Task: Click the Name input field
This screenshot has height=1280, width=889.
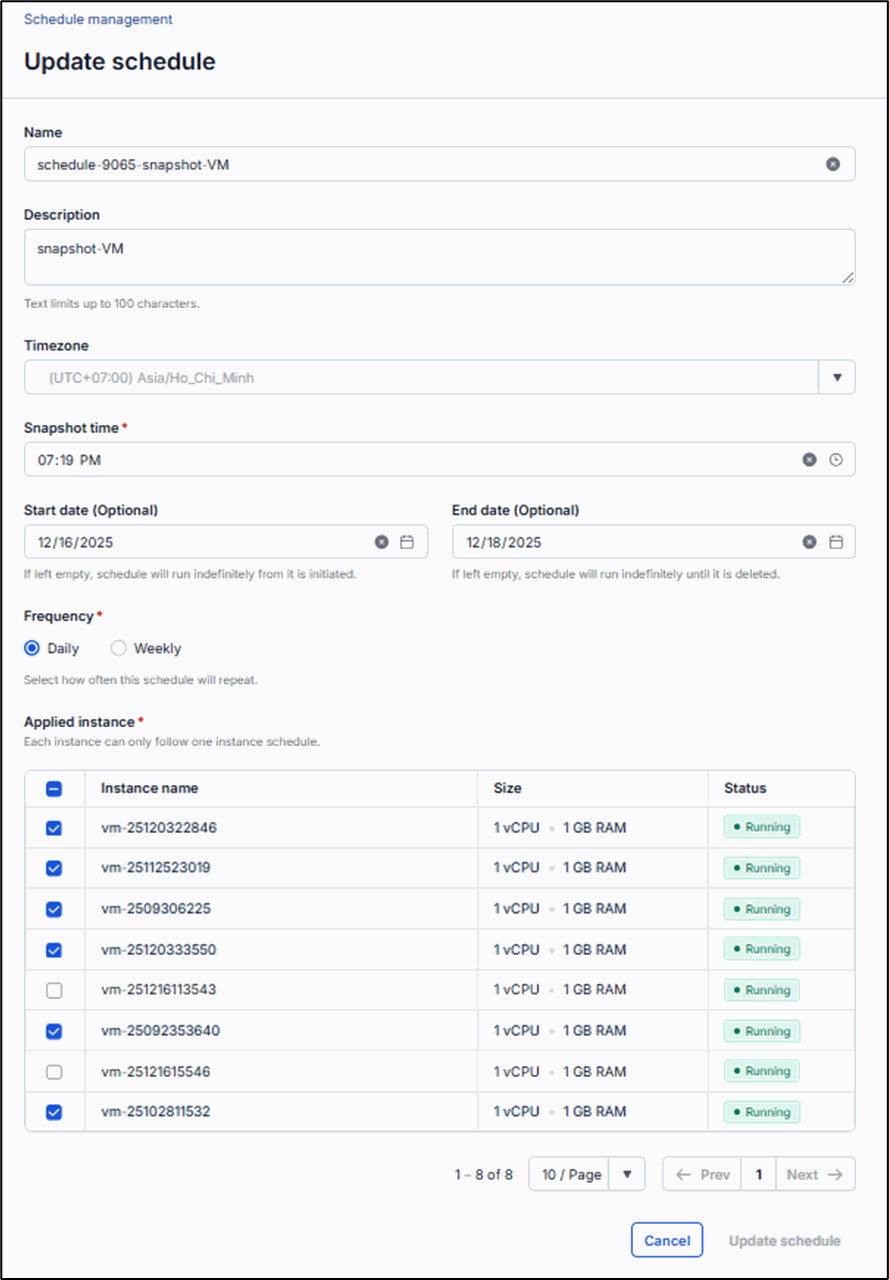Action: [x=440, y=164]
